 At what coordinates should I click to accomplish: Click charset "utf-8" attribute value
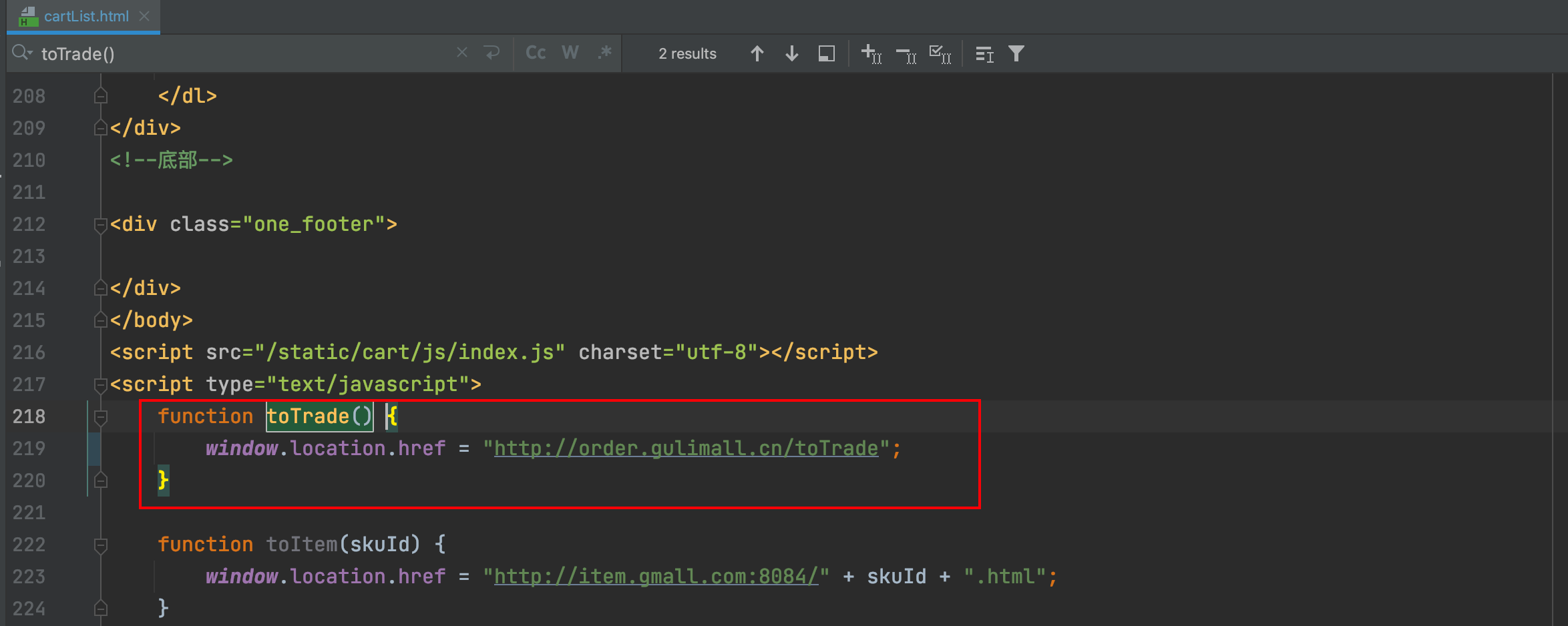coord(717,352)
